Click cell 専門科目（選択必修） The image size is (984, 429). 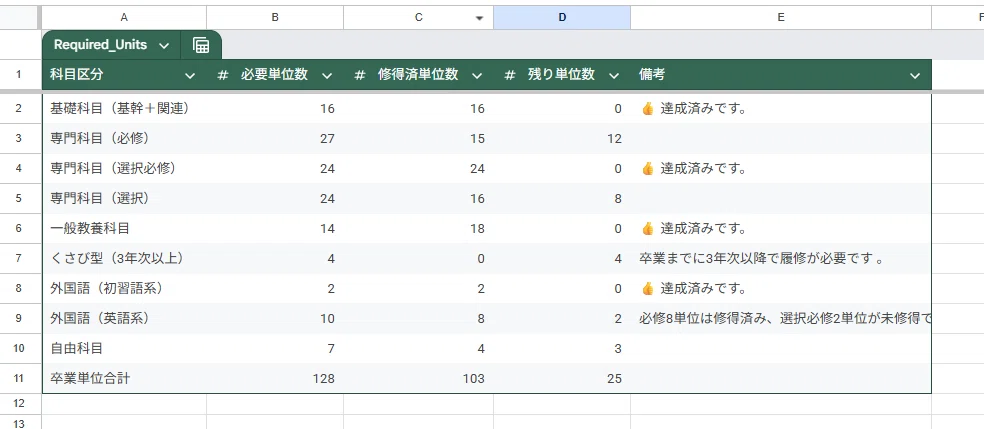[x=124, y=169]
